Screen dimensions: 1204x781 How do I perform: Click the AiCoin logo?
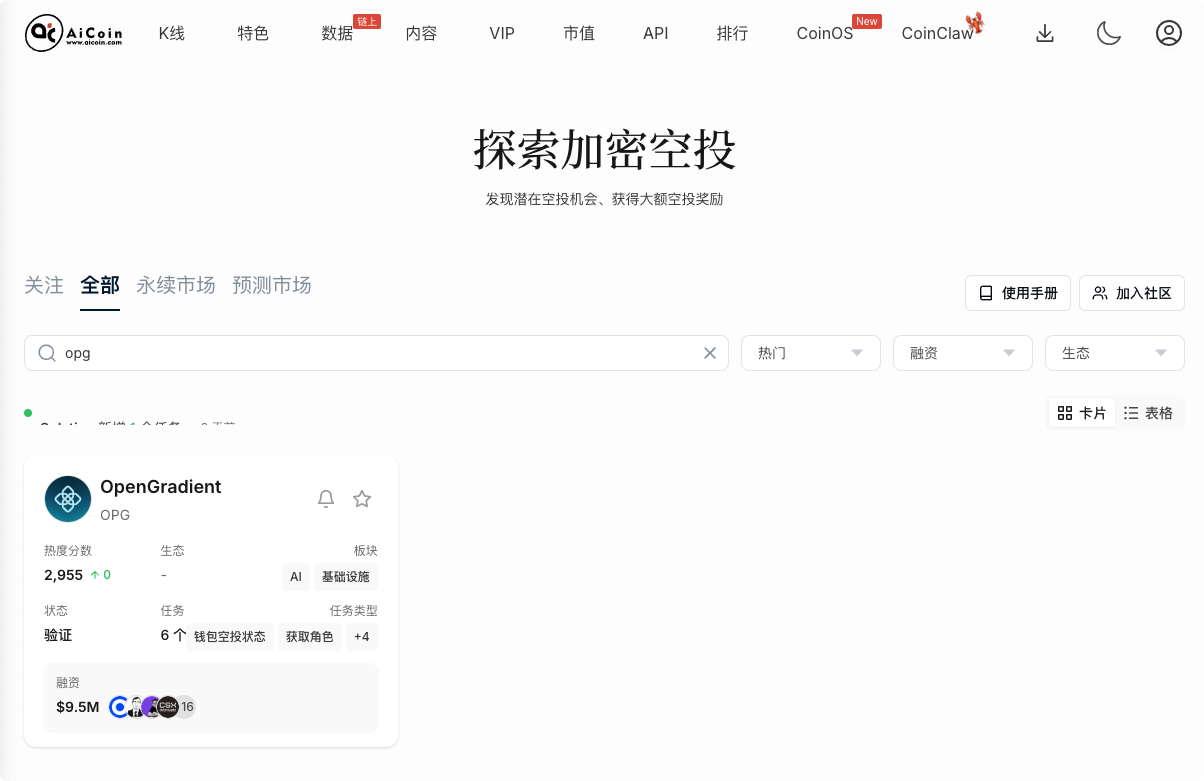(72, 32)
